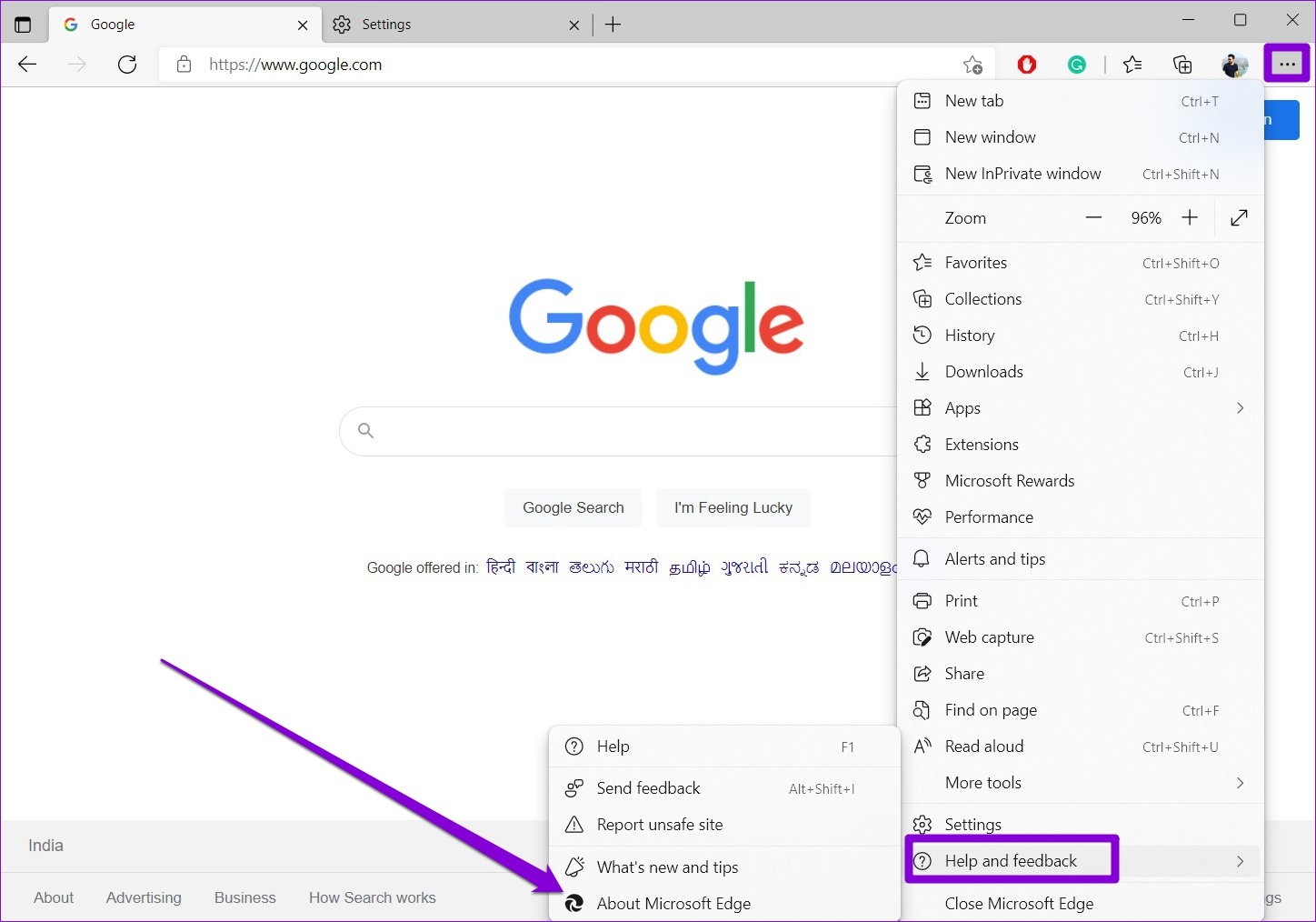
Task: Click the Opera extension icon in toolbar
Action: [x=1027, y=65]
